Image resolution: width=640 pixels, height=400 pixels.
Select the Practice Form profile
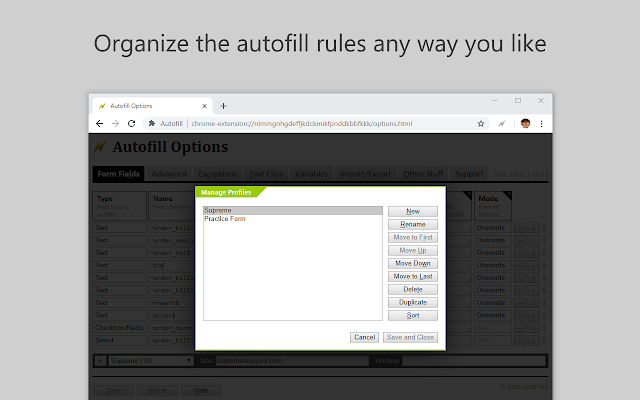pyautogui.click(x=293, y=219)
